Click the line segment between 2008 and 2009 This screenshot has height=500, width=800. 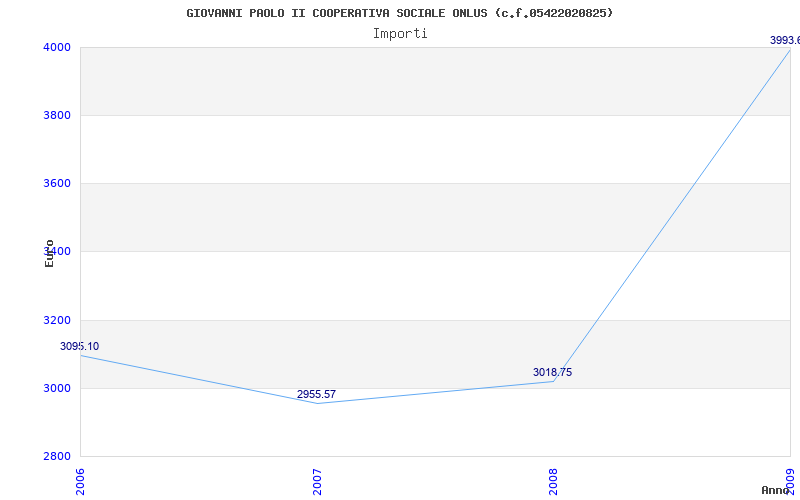(x=672, y=215)
